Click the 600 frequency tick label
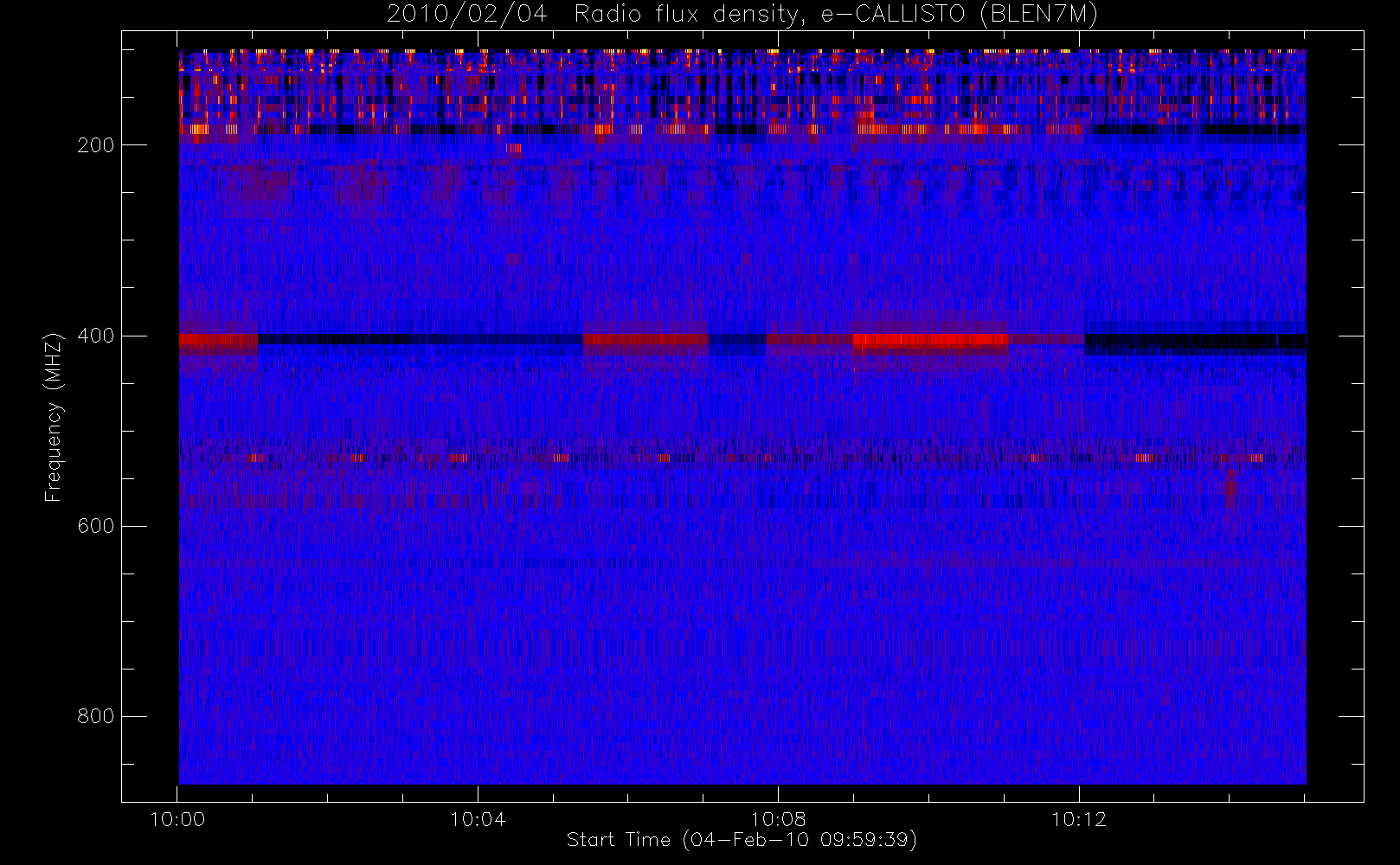 [x=96, y=526]
